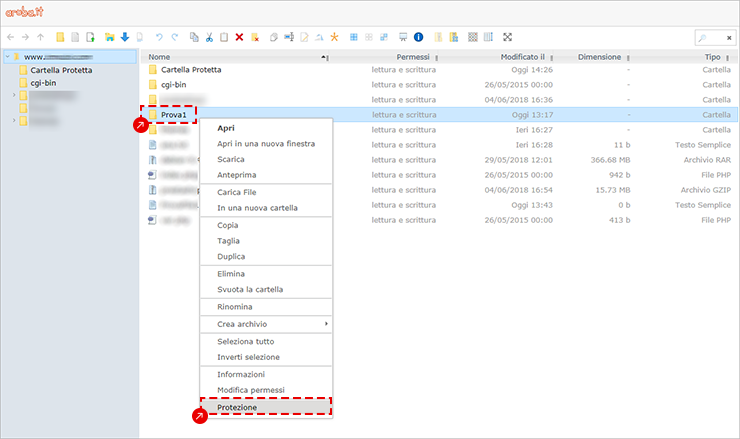The height and width of the screenshot is (439, 740).
Task: Open the sort options toolbar icon
Action: (488, 37)
